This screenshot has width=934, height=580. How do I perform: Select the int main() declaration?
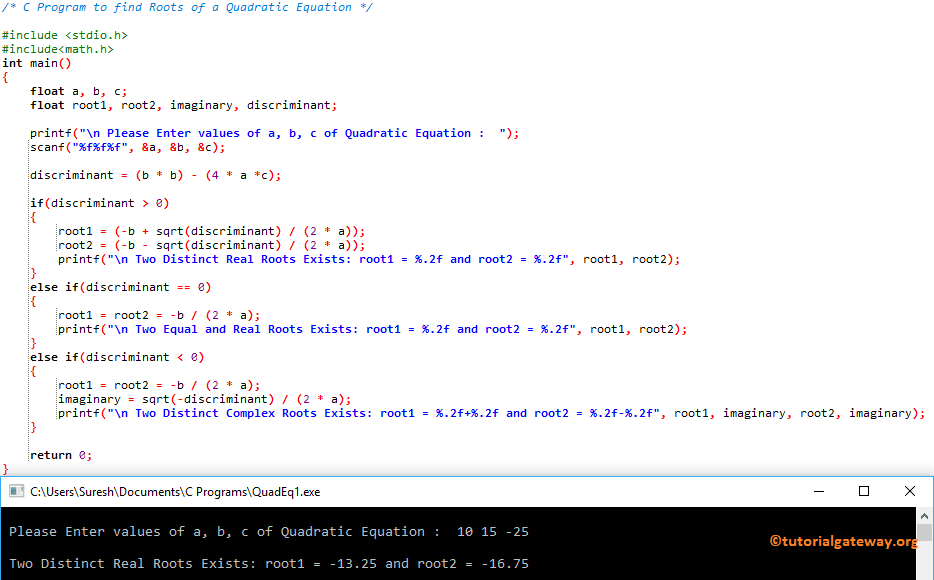coord(35,62)
